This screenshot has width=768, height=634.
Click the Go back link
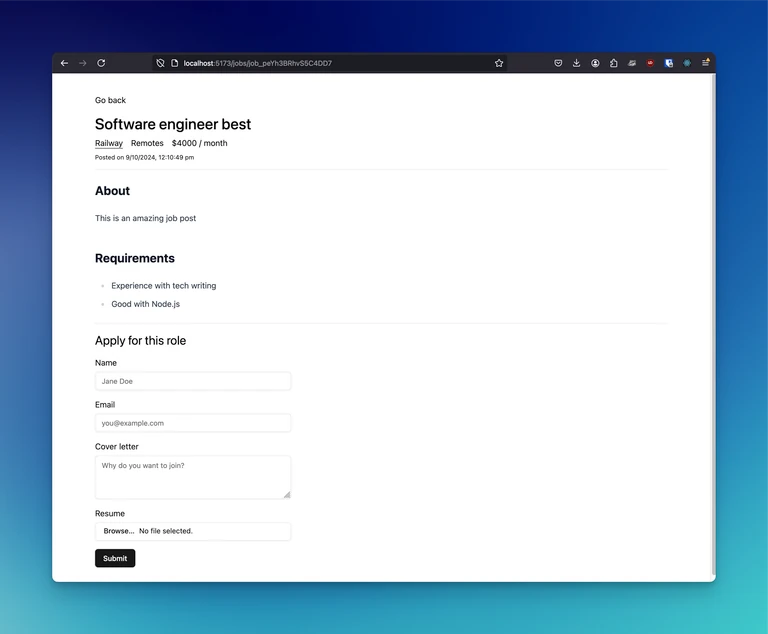coord(110,100)
